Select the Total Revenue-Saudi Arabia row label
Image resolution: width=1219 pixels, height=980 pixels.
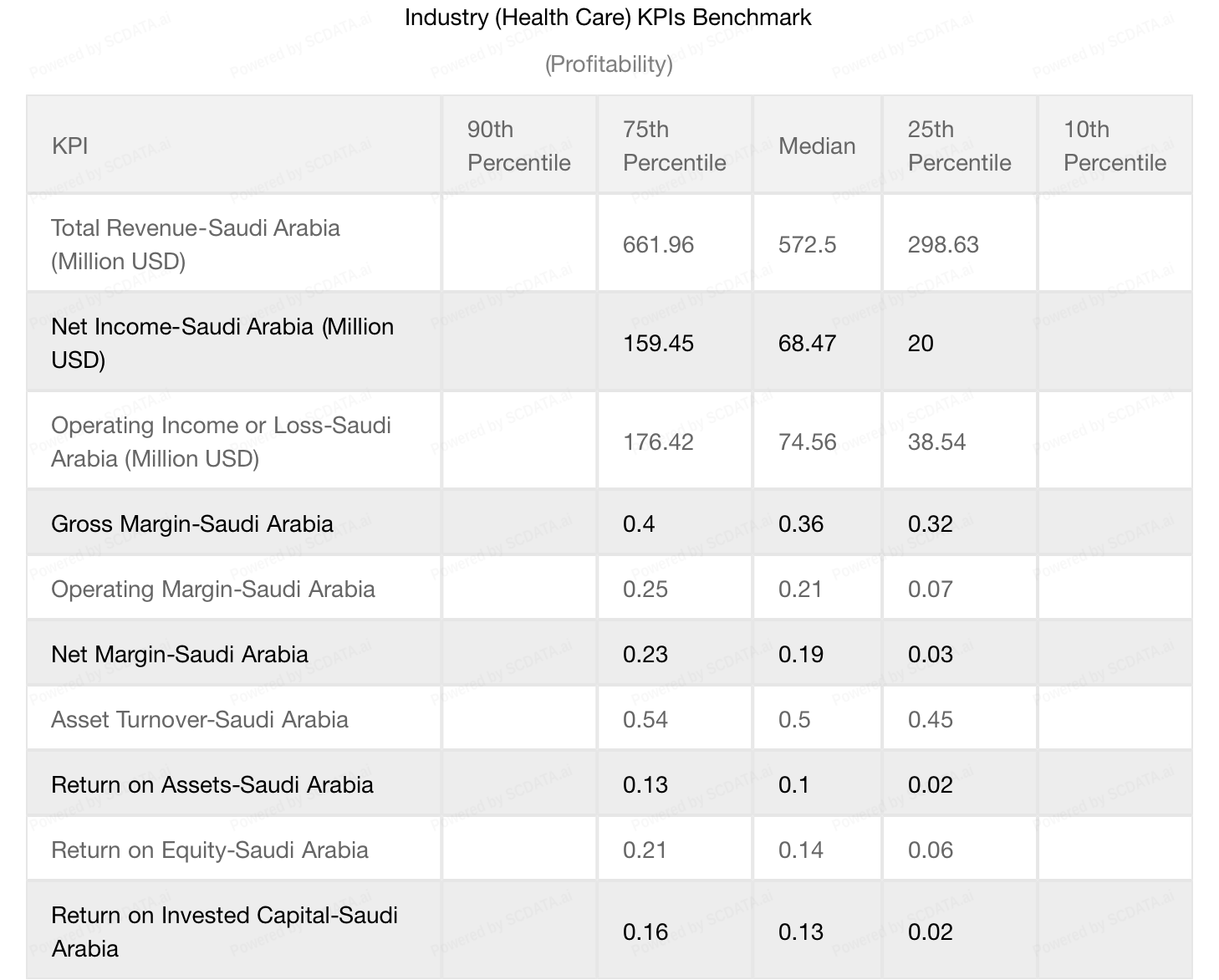196,244
